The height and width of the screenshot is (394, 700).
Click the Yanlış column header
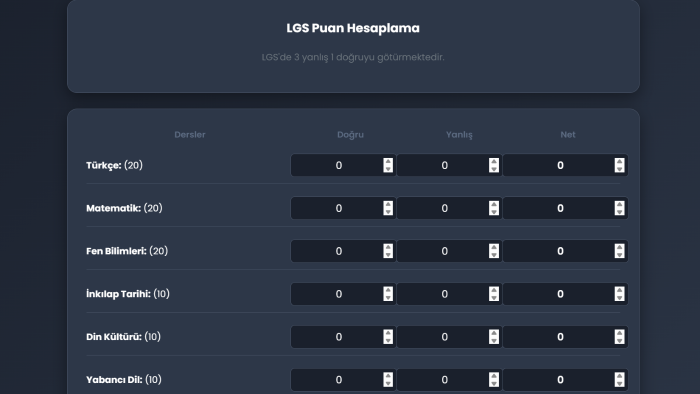pos(459,134)
